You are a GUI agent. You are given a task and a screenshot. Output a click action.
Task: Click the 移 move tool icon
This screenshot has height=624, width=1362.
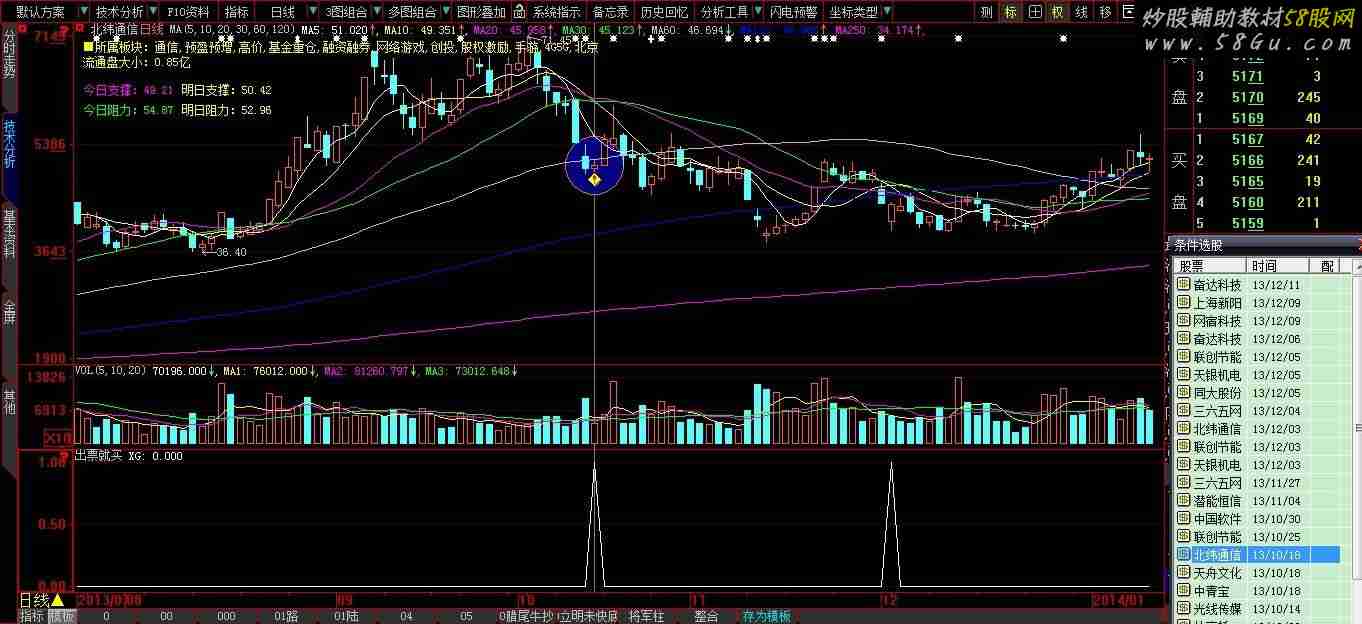pos(1105,12)
